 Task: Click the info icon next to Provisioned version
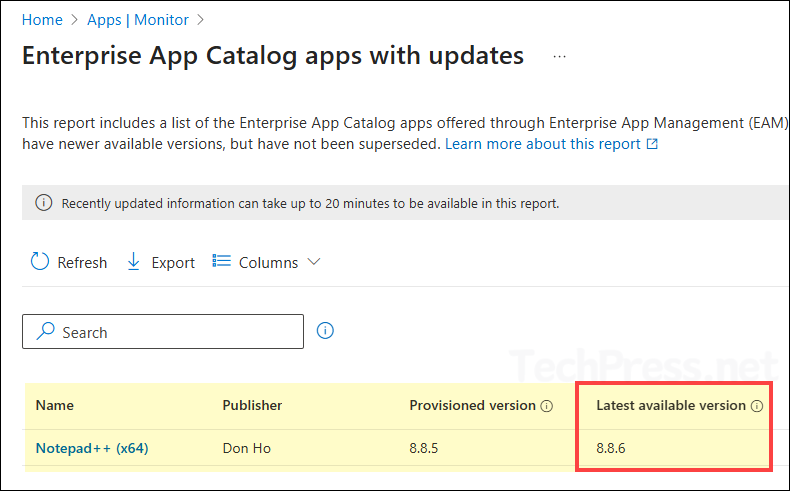click(547, 406)
